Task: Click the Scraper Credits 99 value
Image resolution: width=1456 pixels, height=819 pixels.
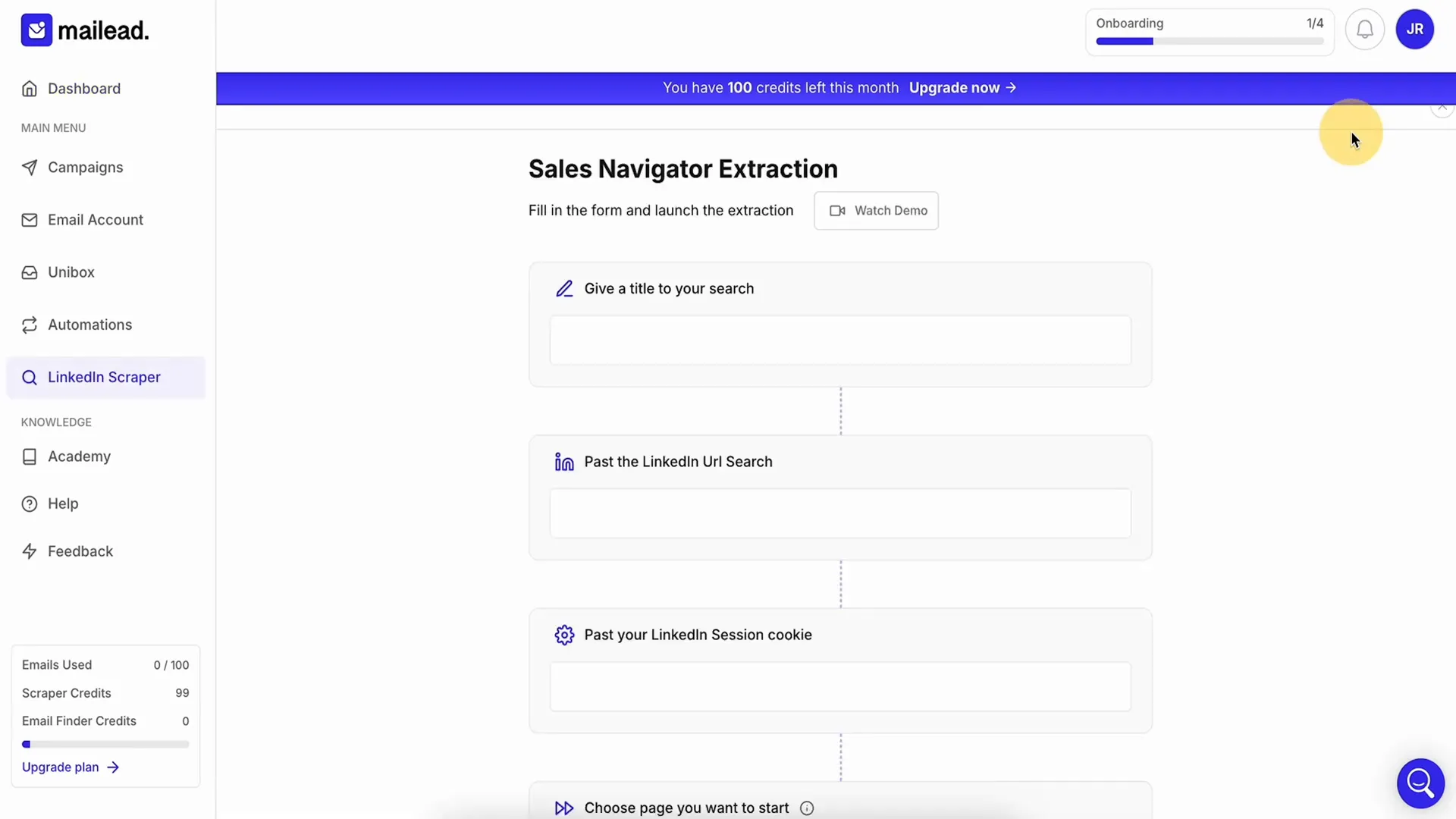Action: (182, 693)
